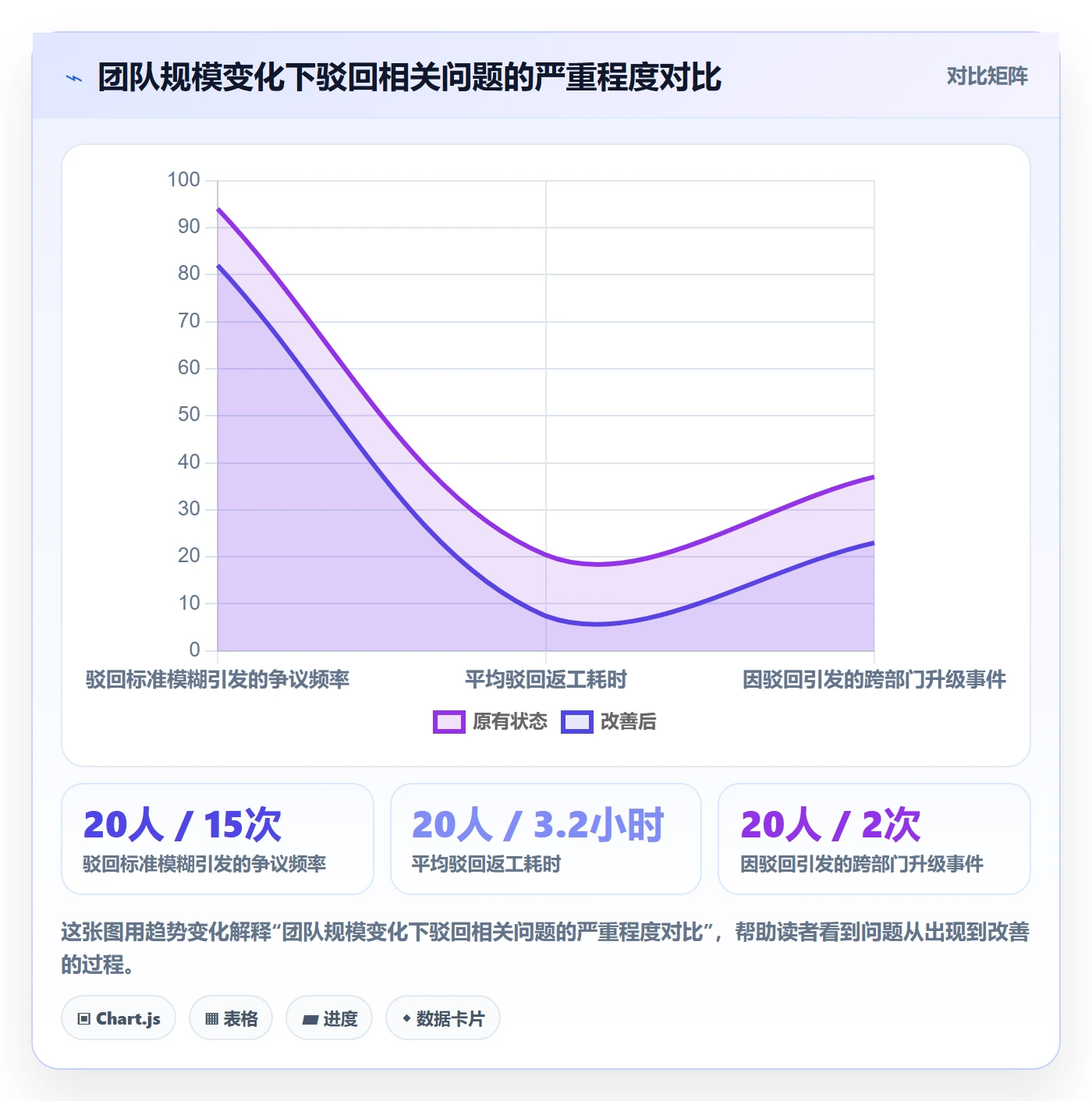Click the x-axis label 驳回标准模糊引发的争议频率
This screenshot has height=1101, width=1092.
point(218,680)
